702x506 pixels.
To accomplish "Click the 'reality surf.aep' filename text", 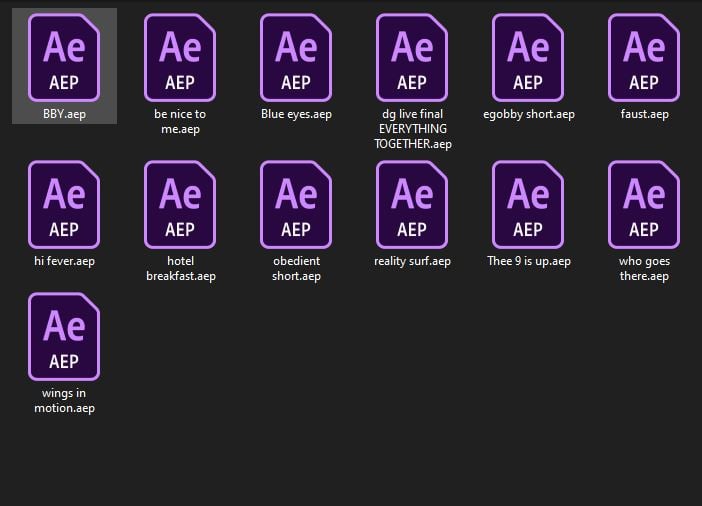I will tap(412, 261).
